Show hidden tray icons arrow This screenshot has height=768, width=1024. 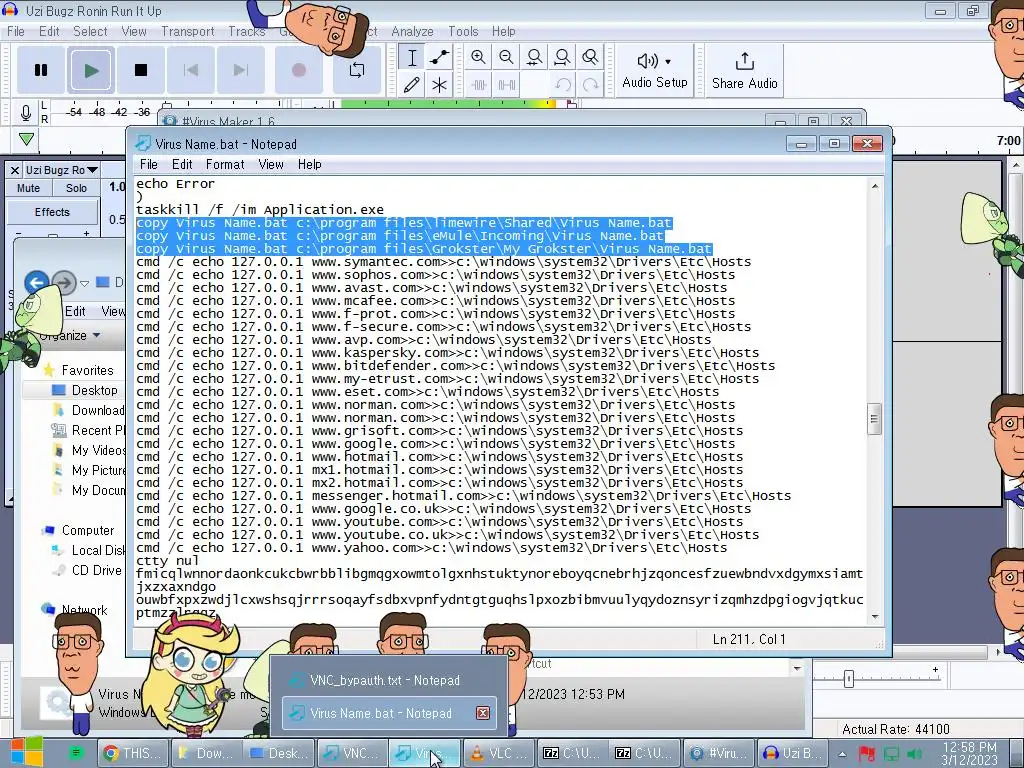(x=843, y=754)
